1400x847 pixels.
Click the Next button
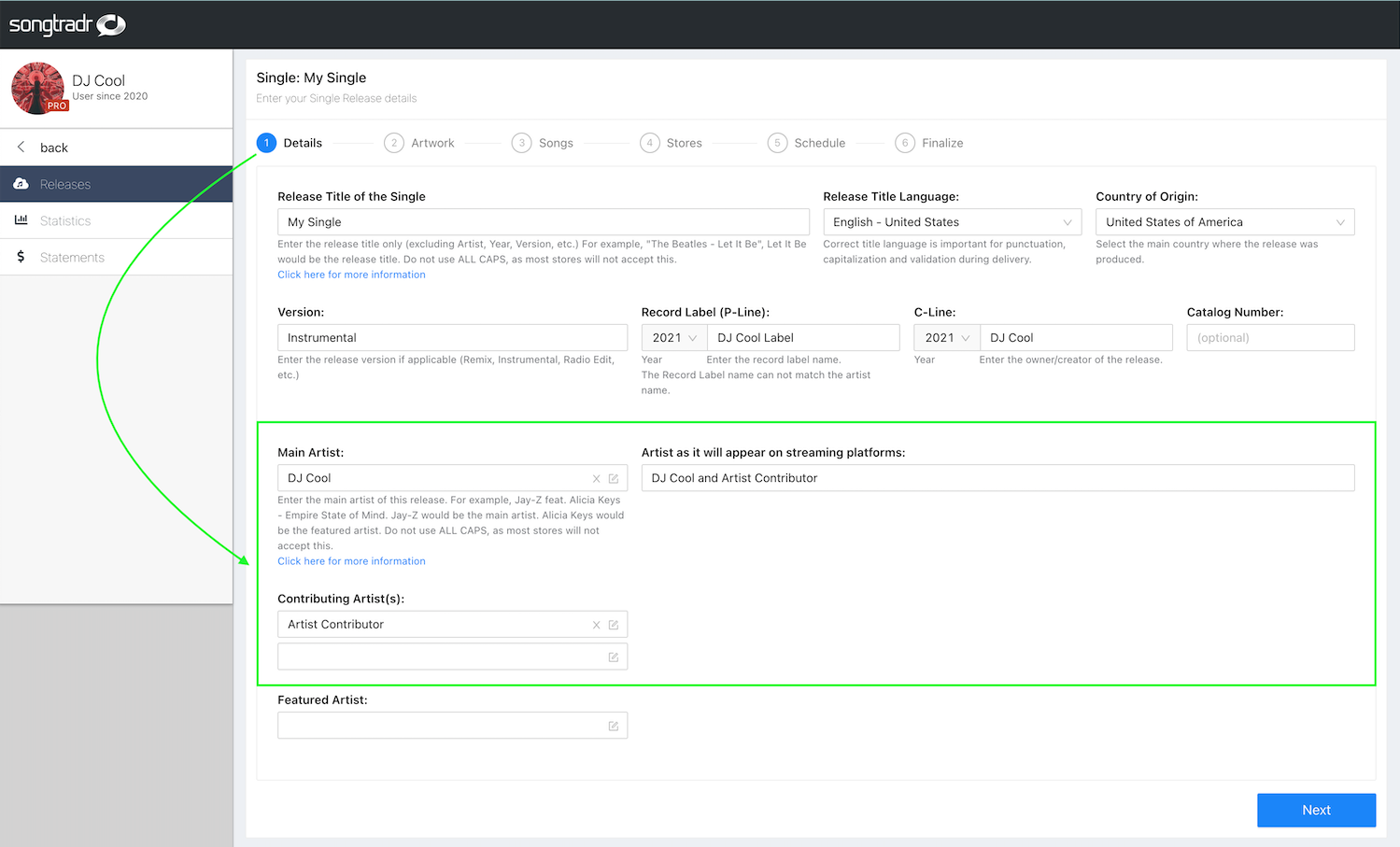[x=1316, y=810]
